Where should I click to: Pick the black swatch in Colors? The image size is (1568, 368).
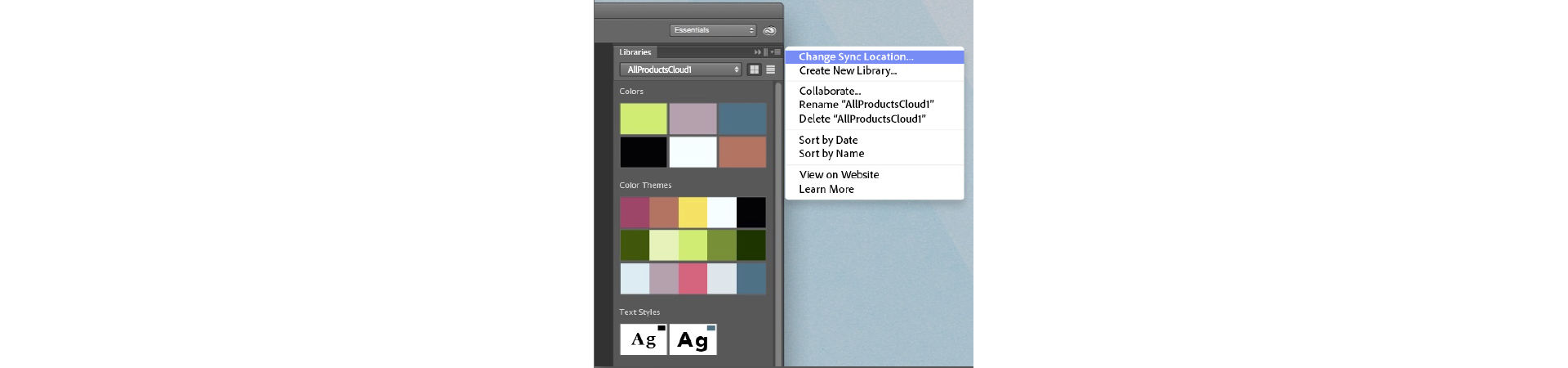(x=644, y=152)
